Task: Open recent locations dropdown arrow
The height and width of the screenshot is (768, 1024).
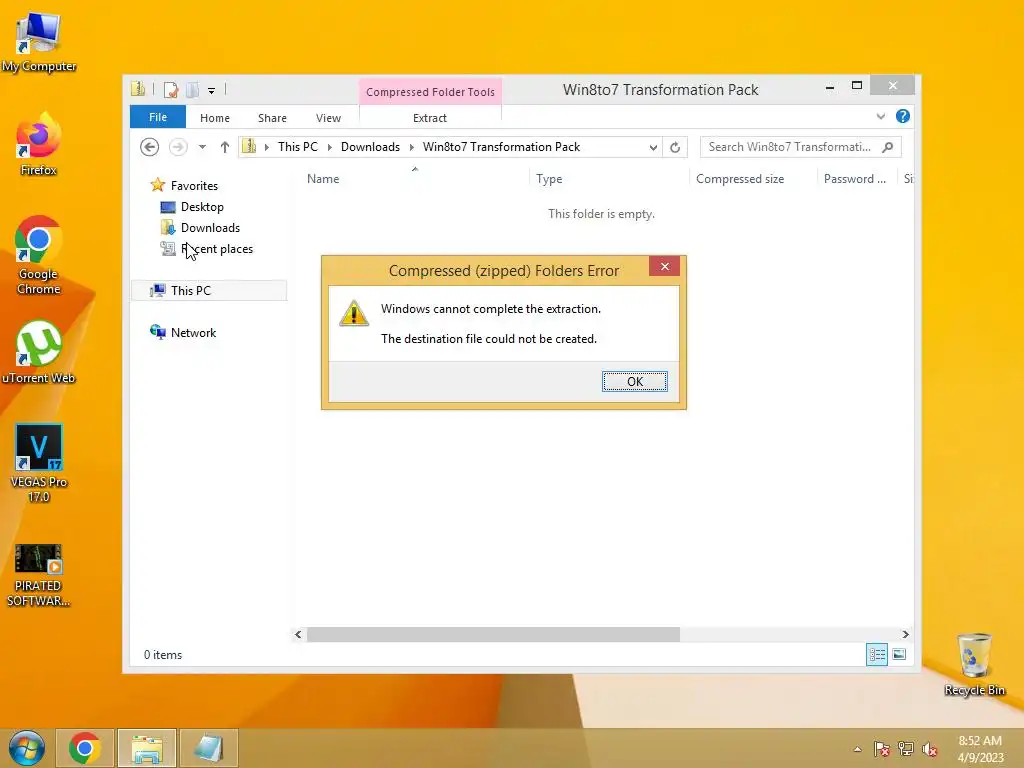Action: click(x=202, y=147)
